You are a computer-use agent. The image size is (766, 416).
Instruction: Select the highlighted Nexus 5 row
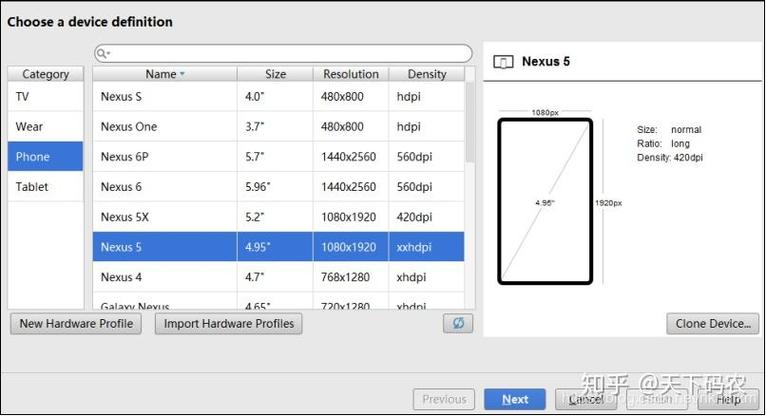(x=278, y=247)
